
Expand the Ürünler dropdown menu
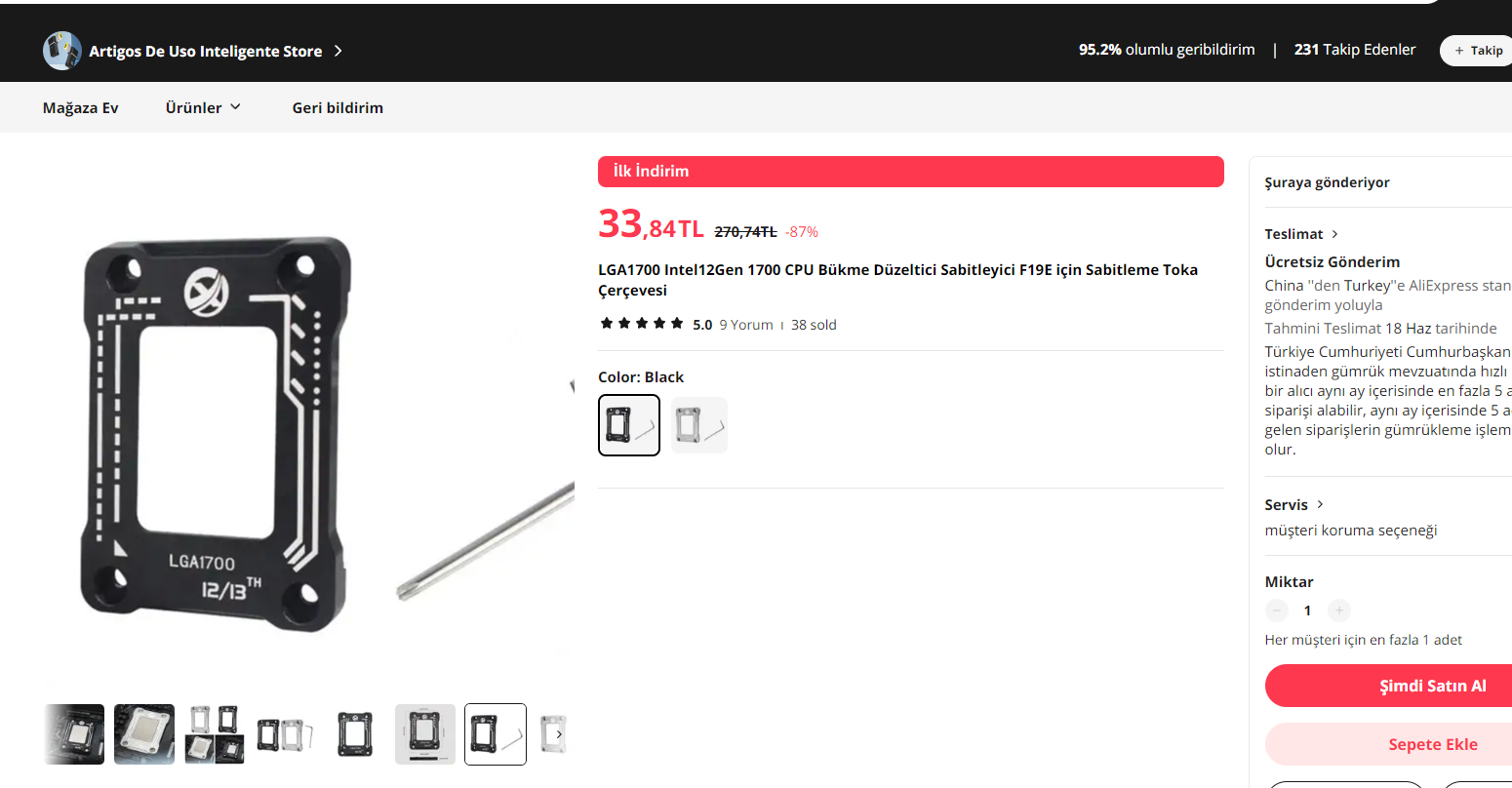point(203,107)
